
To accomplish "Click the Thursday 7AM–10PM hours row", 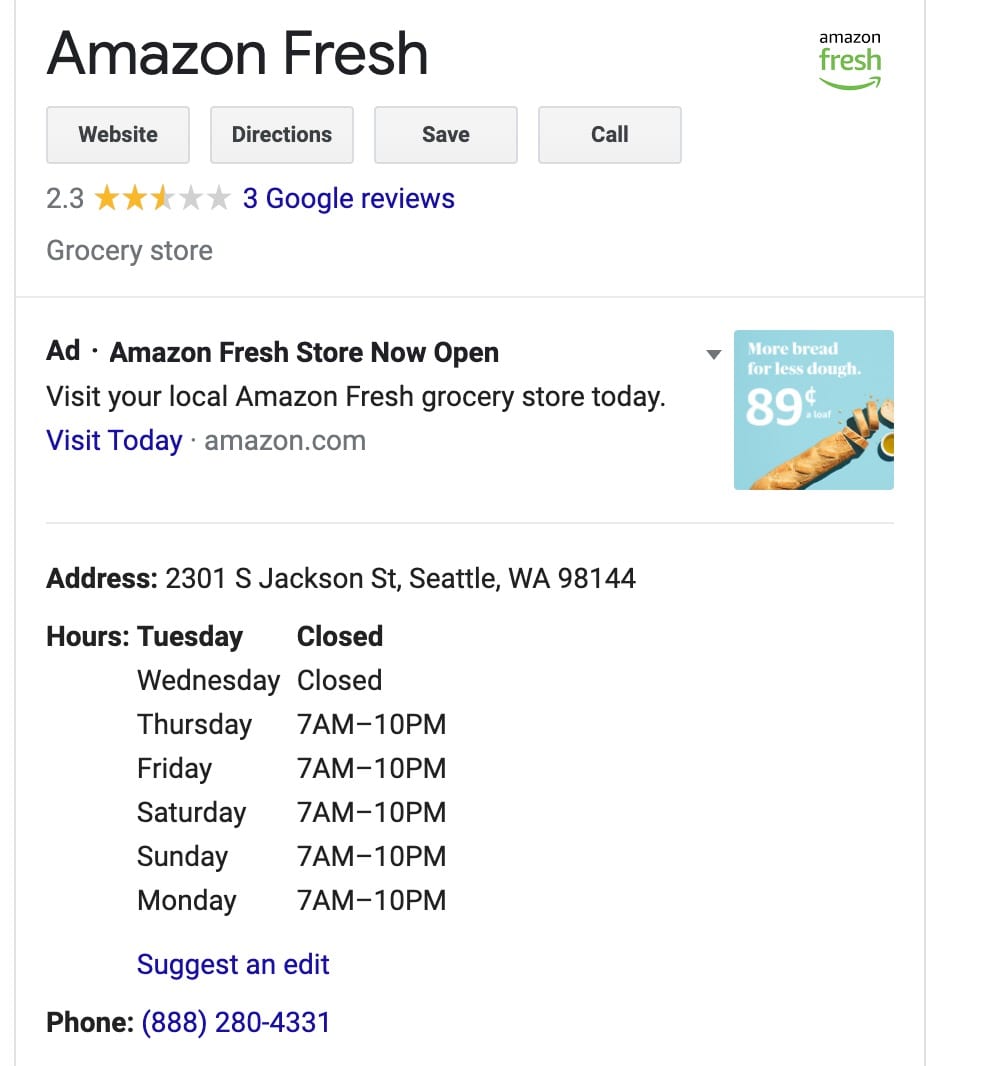I will click(292, 725).
